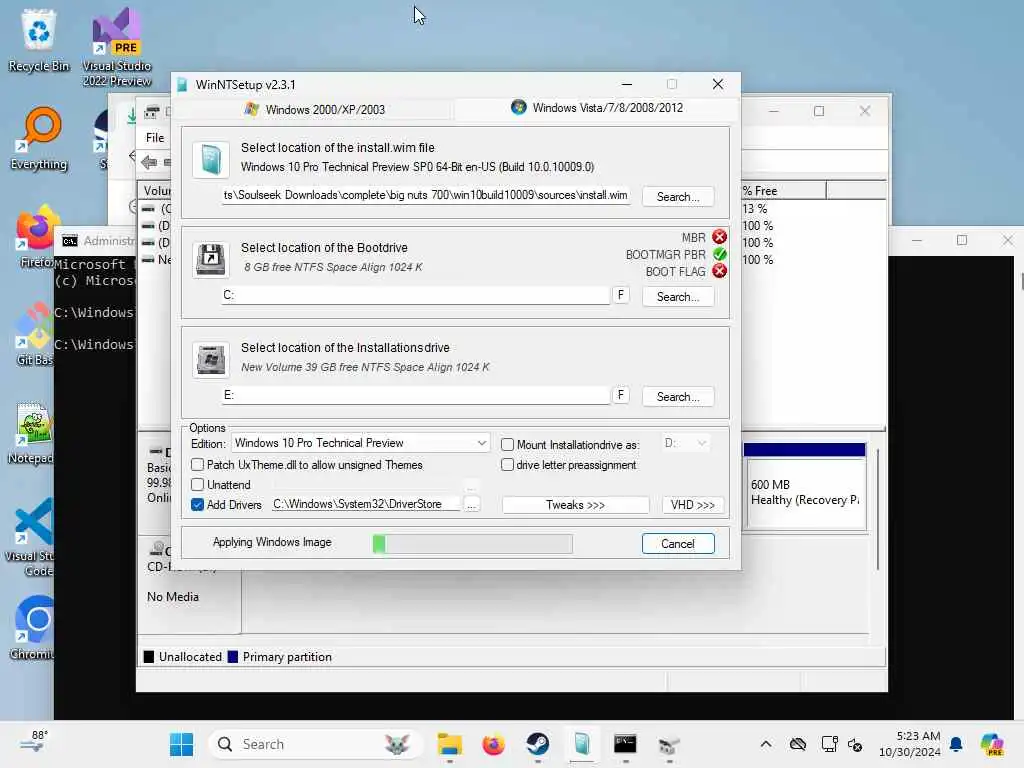
Task: Browse for the drivers folder with ... button
Action: click(472, 504)
